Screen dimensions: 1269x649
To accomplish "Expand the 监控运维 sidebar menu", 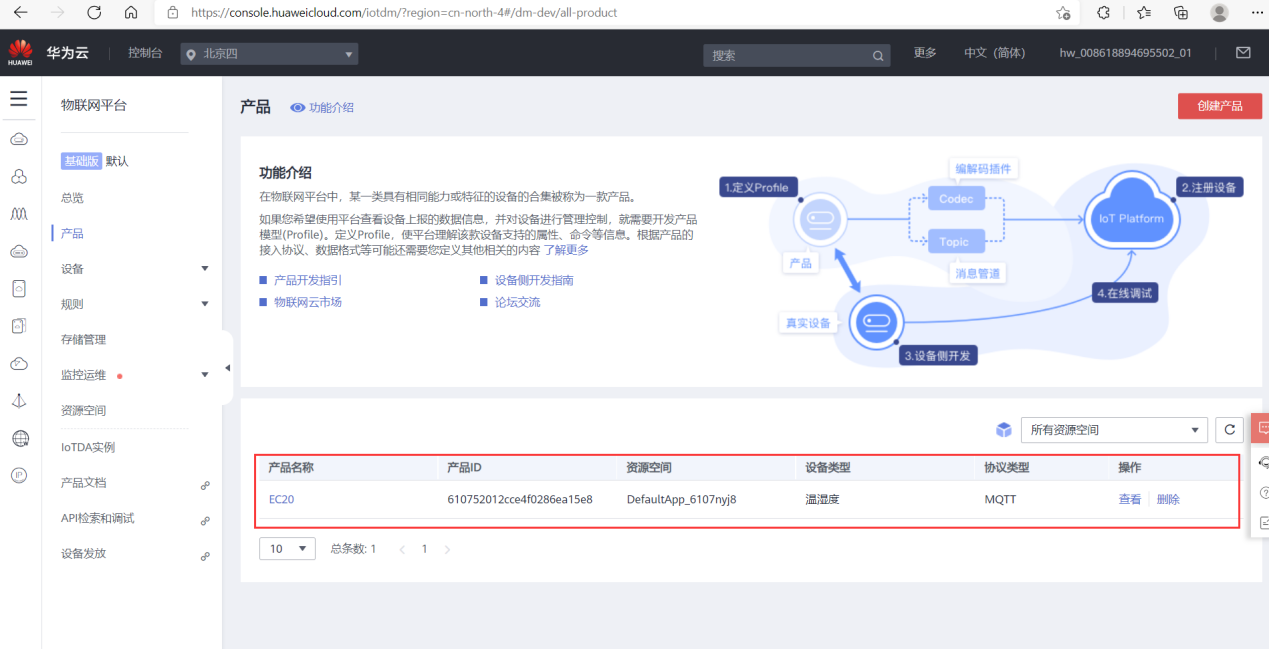I will 205,375.
